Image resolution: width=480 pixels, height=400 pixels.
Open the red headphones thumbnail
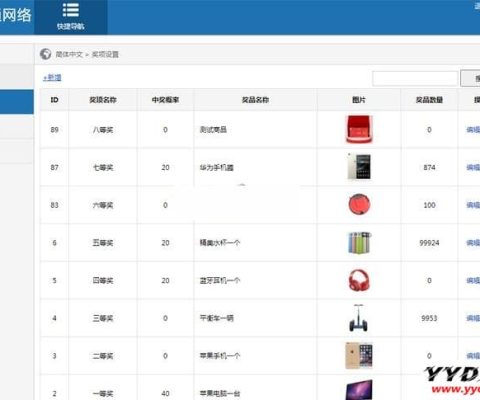pos(359,280)
